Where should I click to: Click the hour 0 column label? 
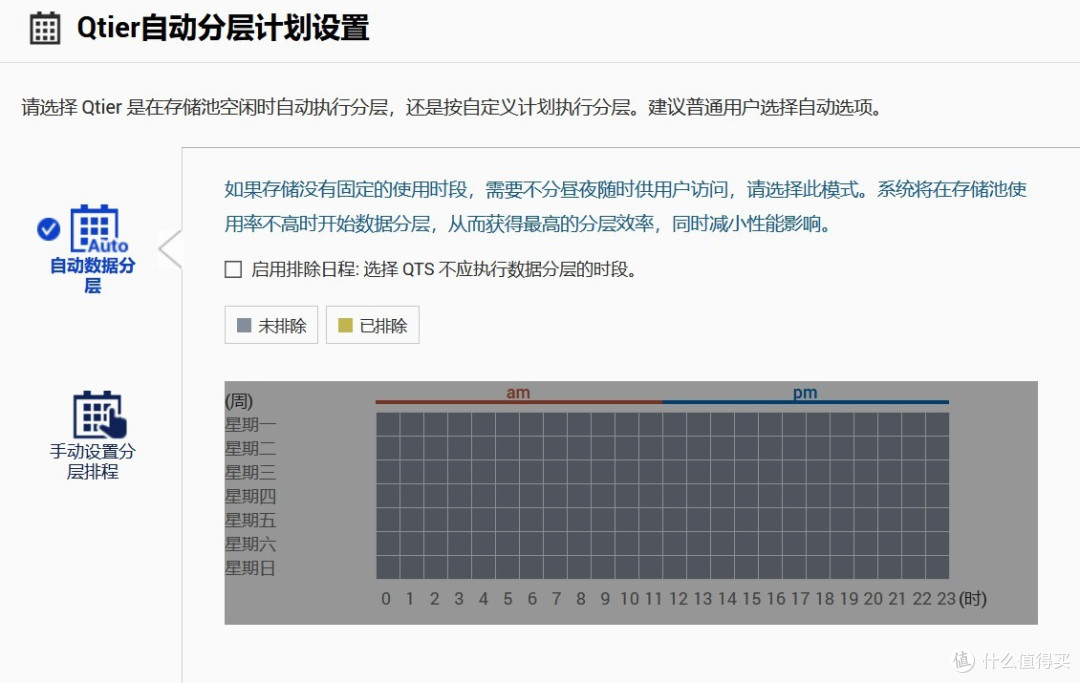click(386, 599)
